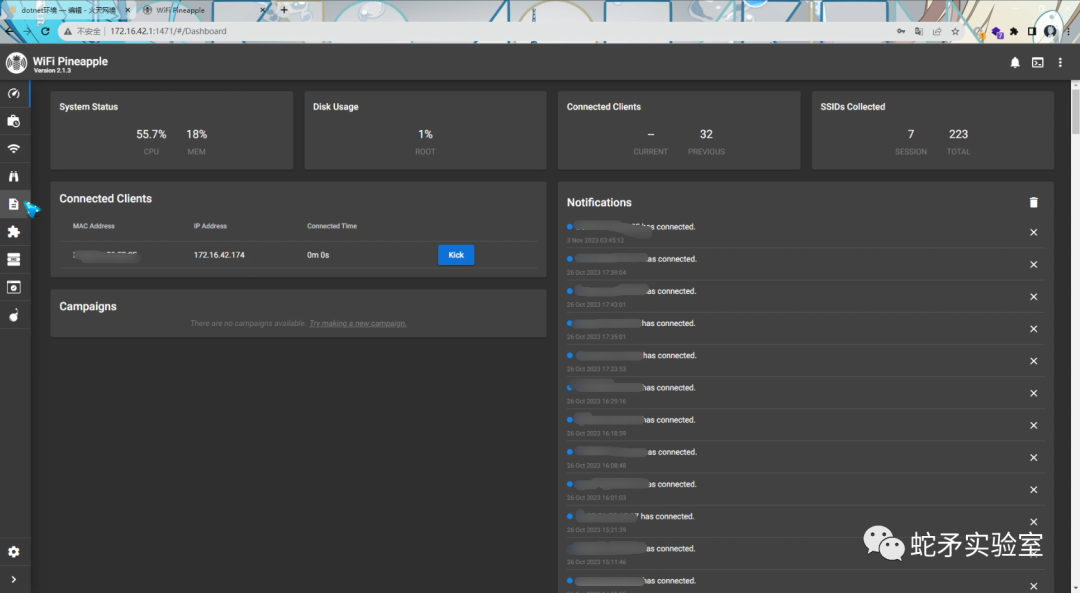Open the Modules puzzle piece icon in sidebar
The width and height of the screenshot is (1080, 593).
tap(14, 231)
